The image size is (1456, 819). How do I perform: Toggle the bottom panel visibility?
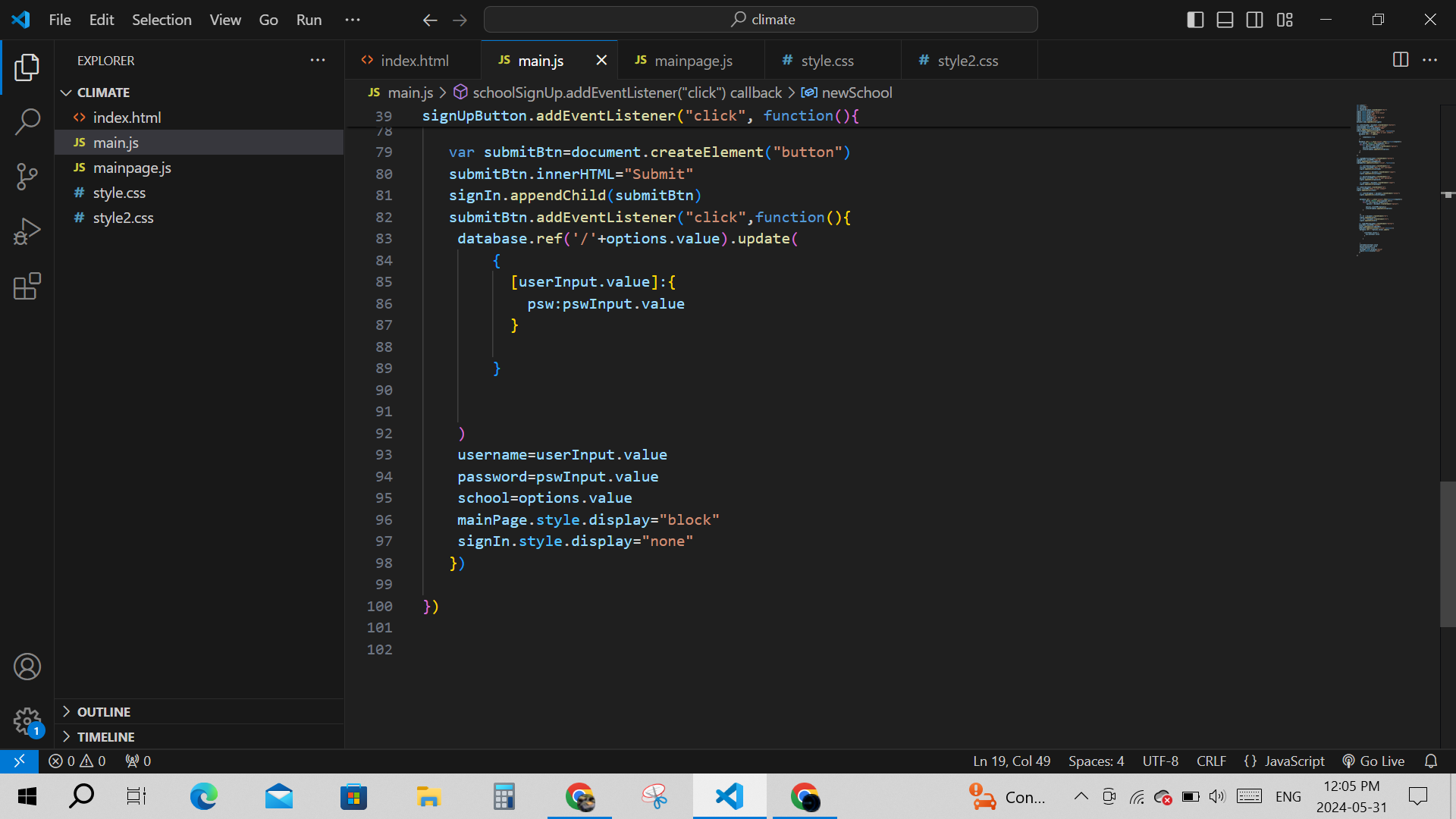1225,20
